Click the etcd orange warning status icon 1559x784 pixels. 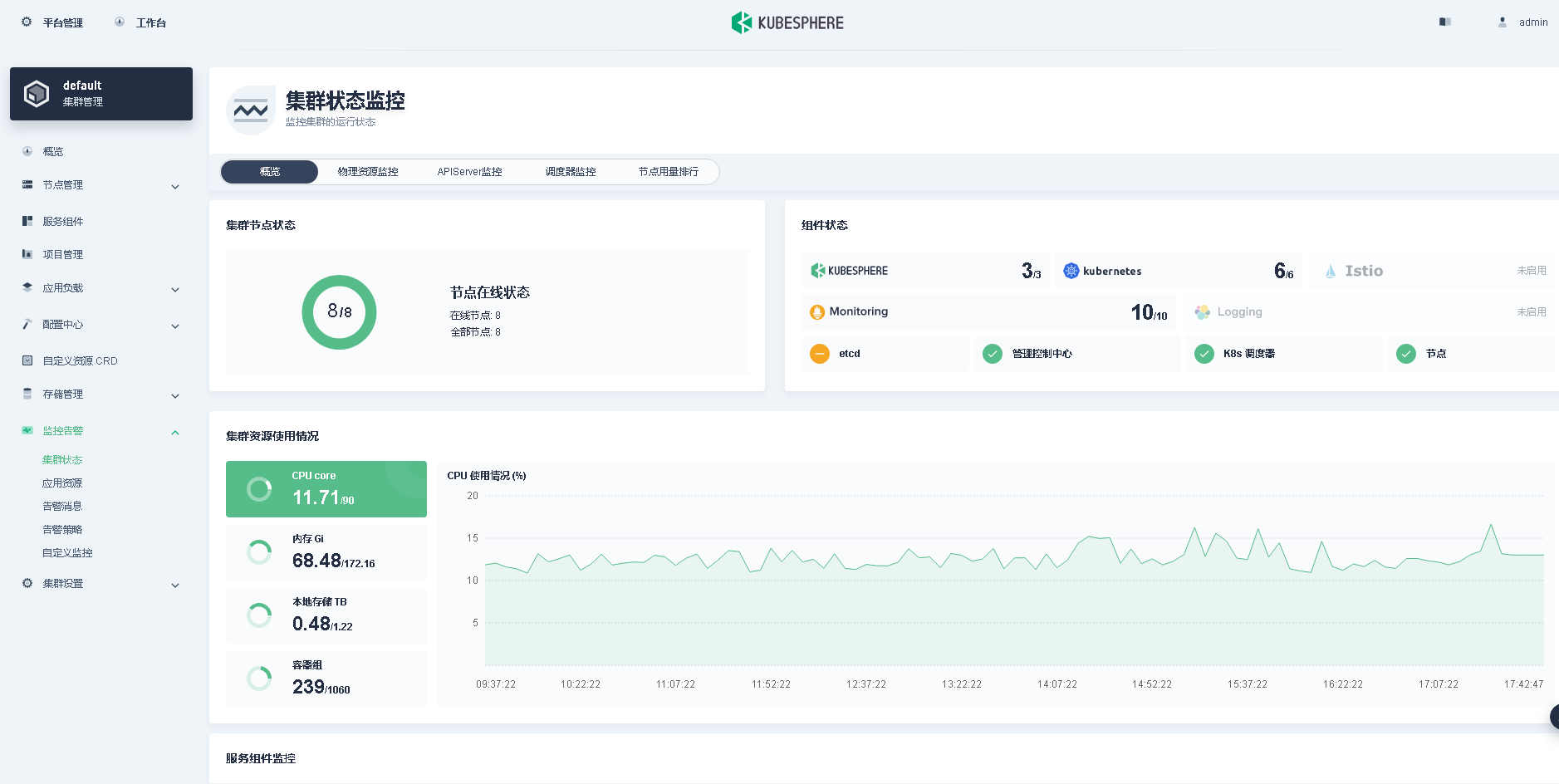pos(820,354)
